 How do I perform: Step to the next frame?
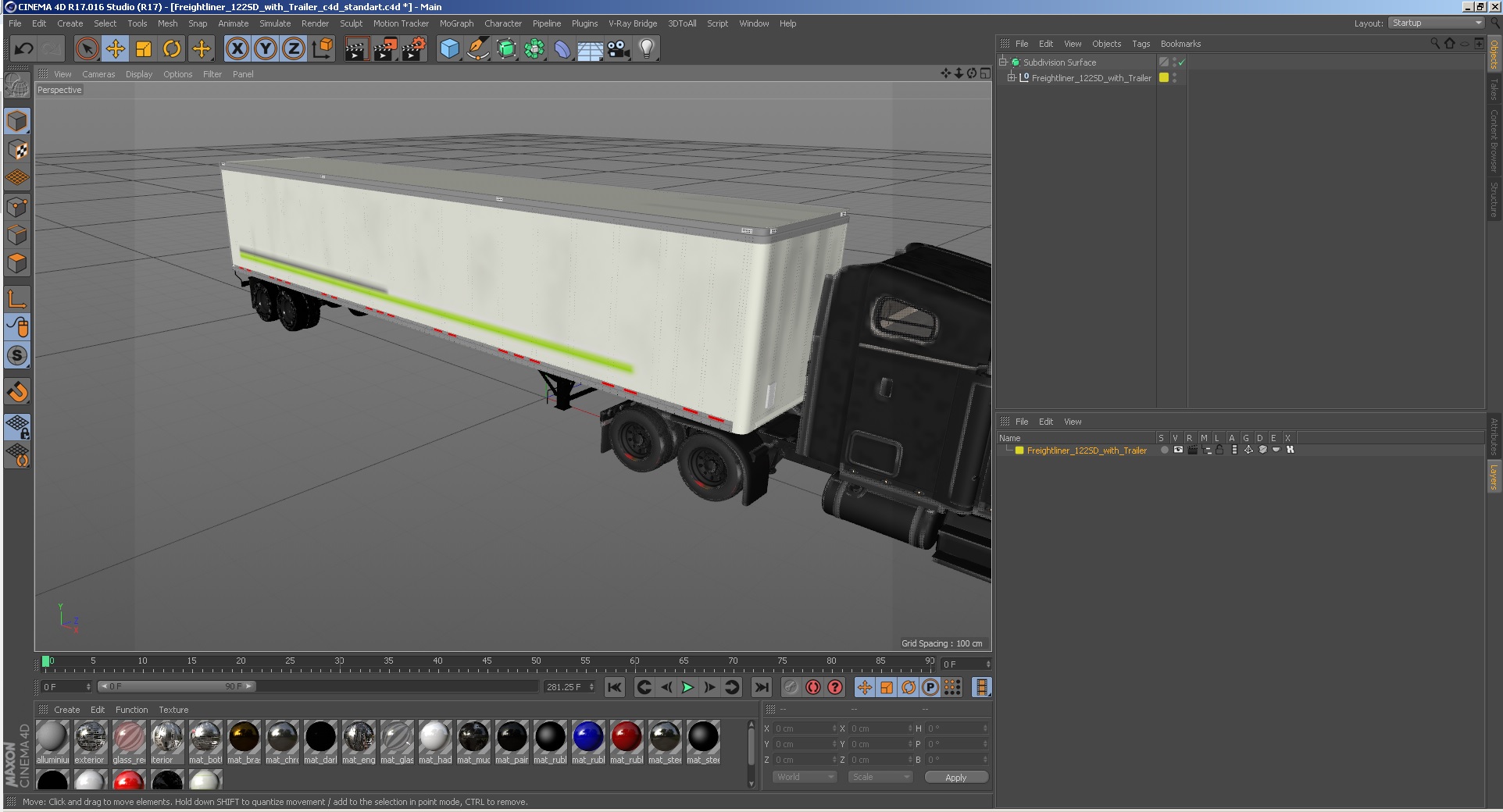[709, 687]
